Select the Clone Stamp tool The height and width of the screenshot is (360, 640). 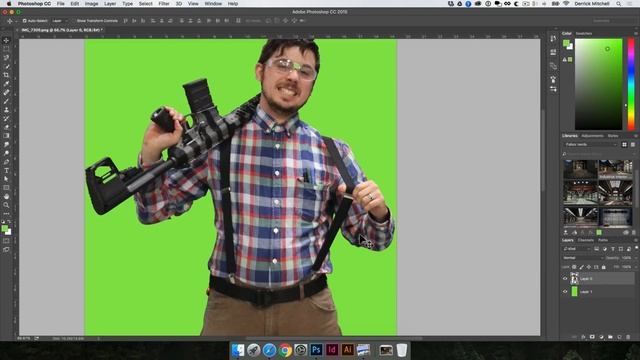coord(6,110)
